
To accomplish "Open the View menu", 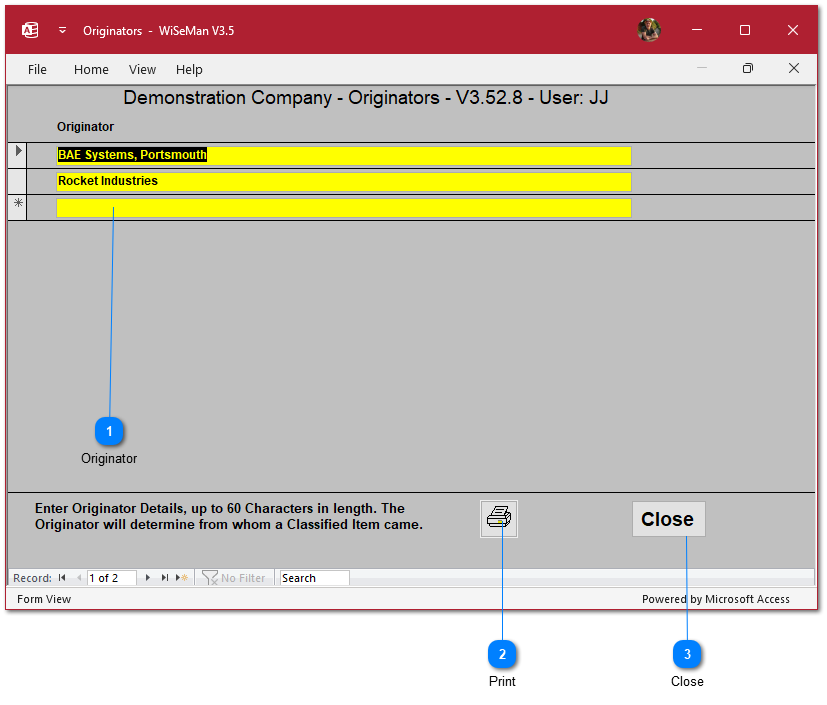I will tap(143, 69).
